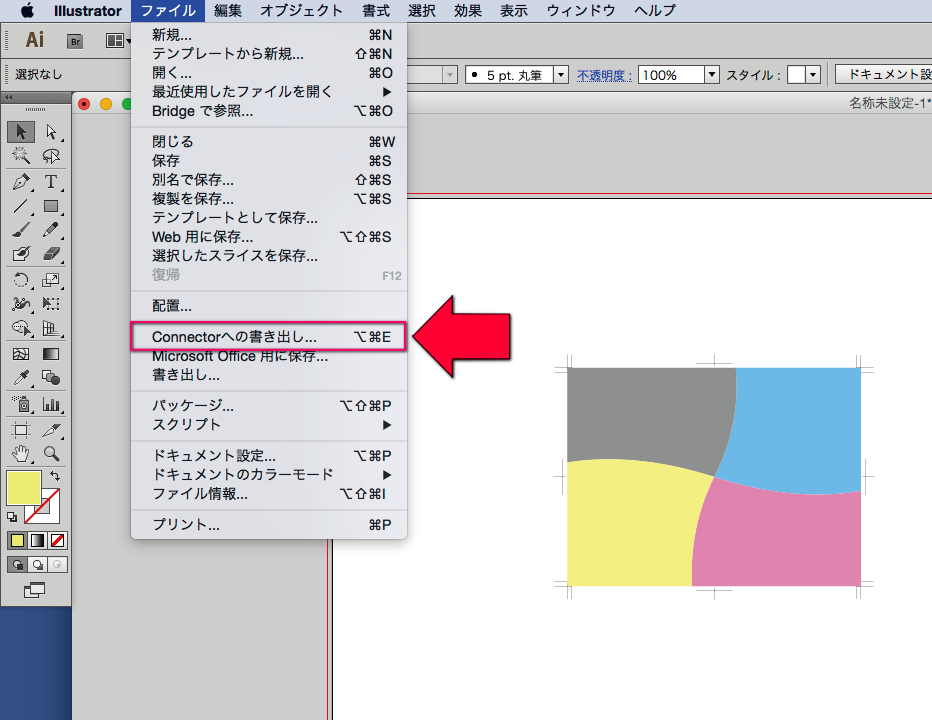Select the Direct Selection tool
The image size is (932, 720).
pyautogui.click(x=51, y=131)
